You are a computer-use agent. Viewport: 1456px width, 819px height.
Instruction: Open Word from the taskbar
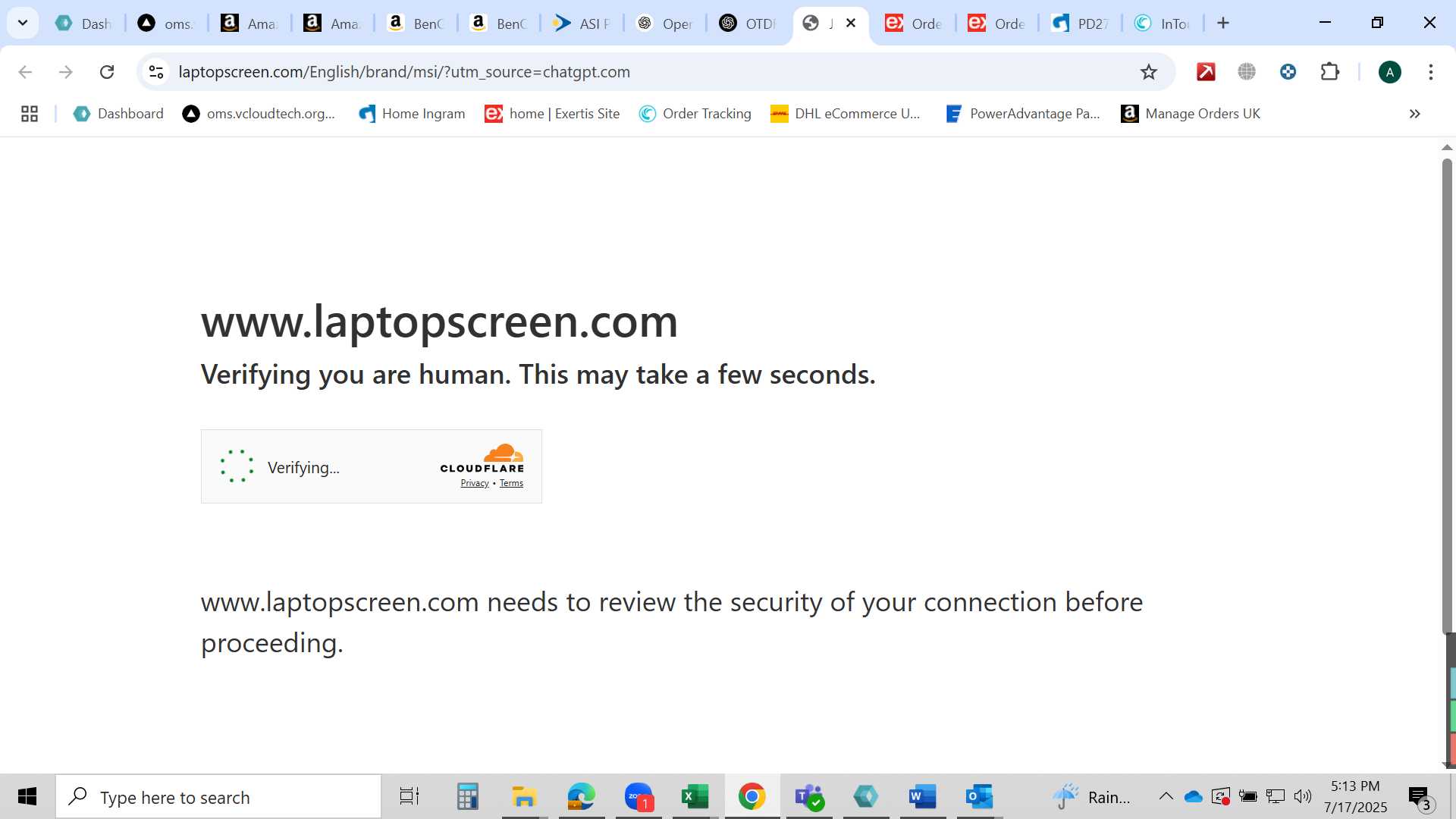tap(923, 796)
